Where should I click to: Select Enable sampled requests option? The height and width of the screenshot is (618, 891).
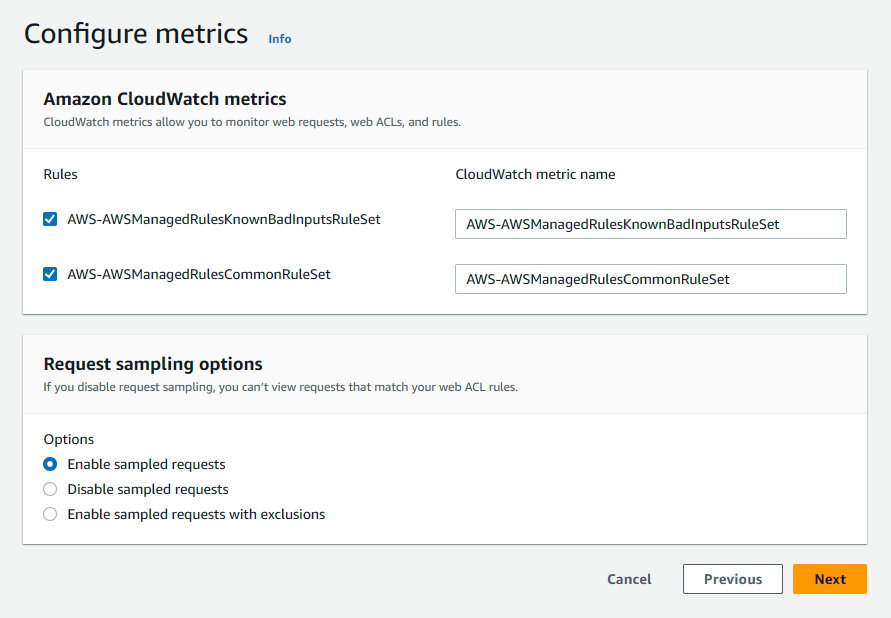click(x=50, y=464)
